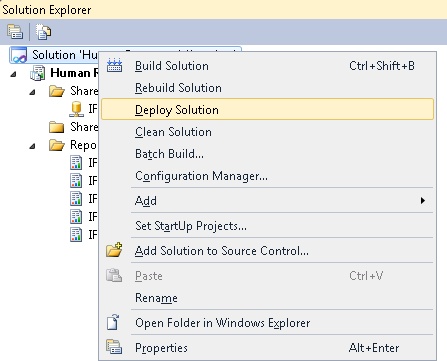Click the Open Folder in Windows Explorer icon
447x361 pixels.
pyautogui.click(x=113, y=322)
